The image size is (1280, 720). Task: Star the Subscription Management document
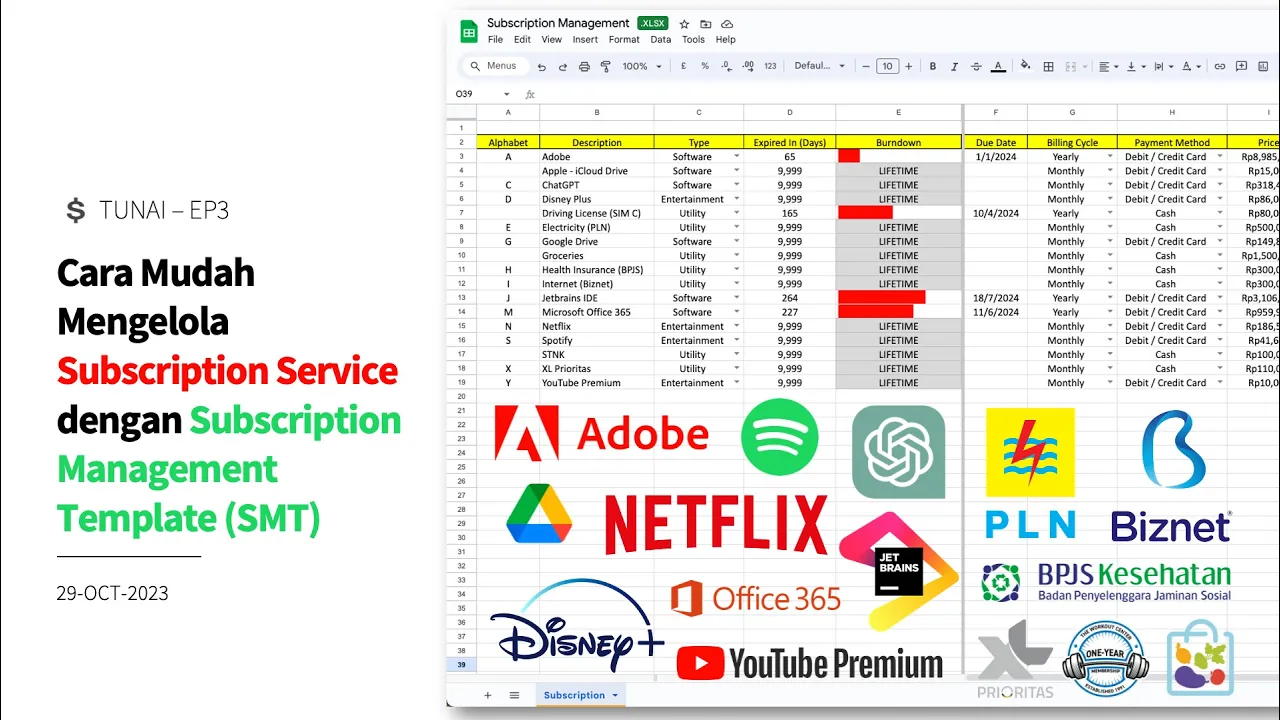pos(684,24)
